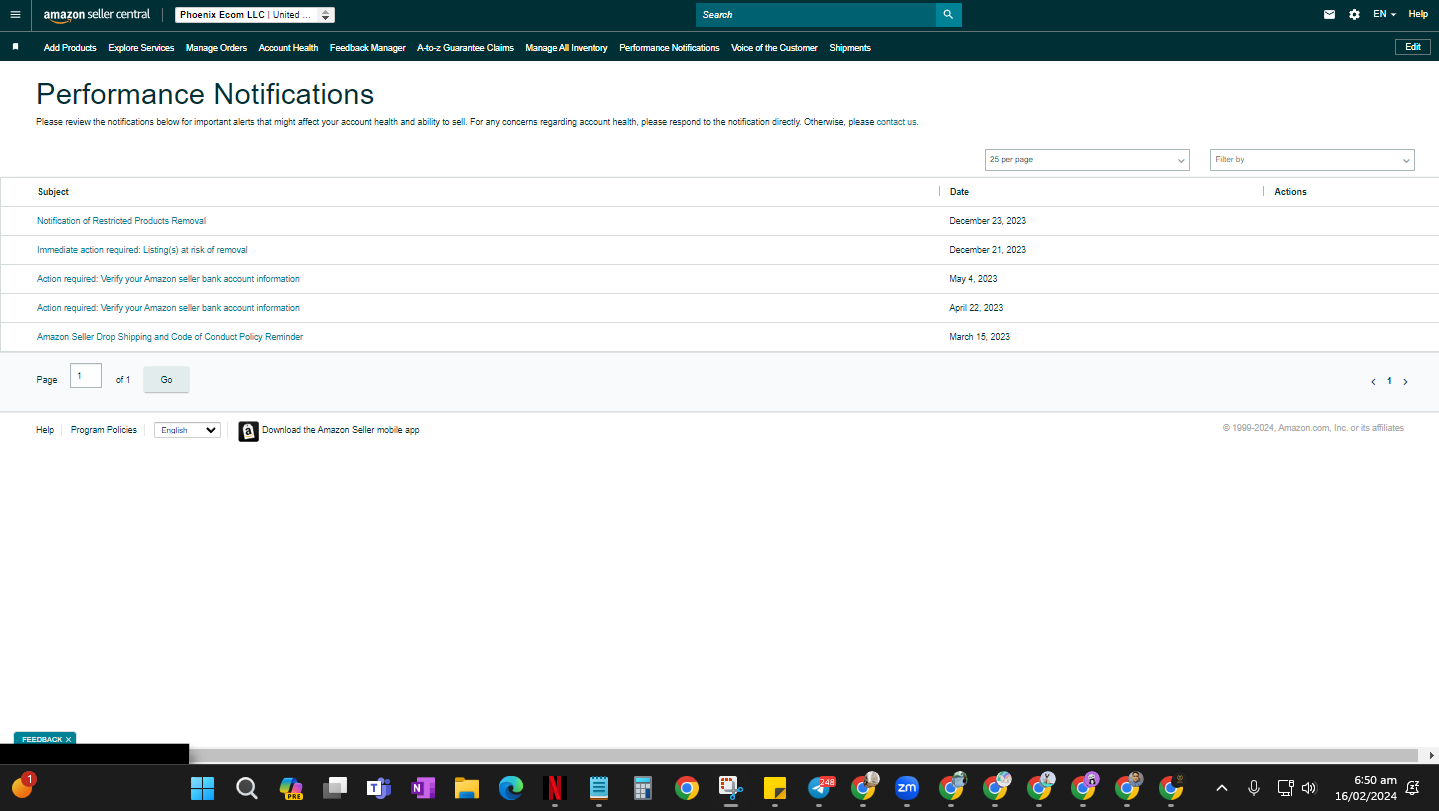Open Sticky Notes from the taskbar
The height and width of the screenshot is (811, 1439).
(x=775, y=788)
